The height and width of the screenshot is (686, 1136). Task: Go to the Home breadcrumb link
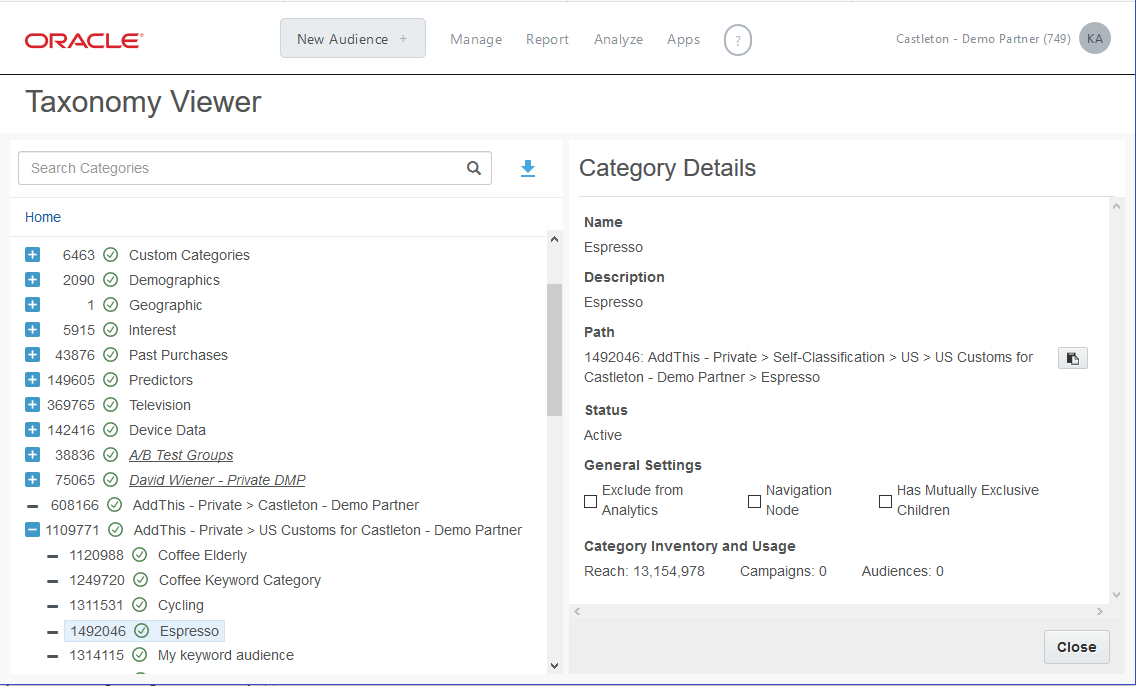[x=43, y=217]
